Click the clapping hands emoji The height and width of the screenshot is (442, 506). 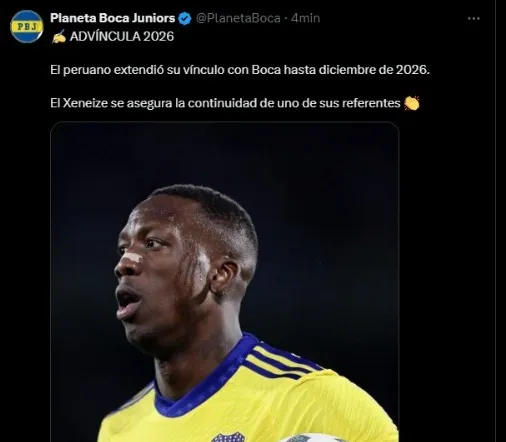[412, 103]
